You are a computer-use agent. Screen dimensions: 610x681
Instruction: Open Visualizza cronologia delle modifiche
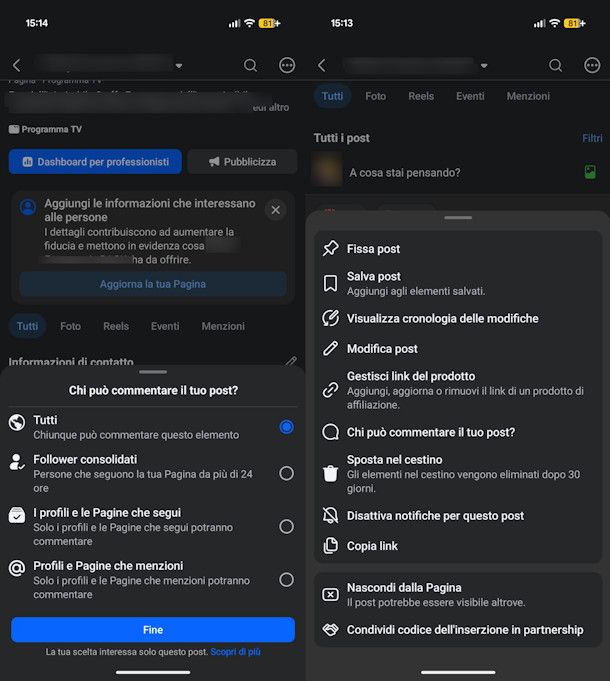(x=458, y=319)
